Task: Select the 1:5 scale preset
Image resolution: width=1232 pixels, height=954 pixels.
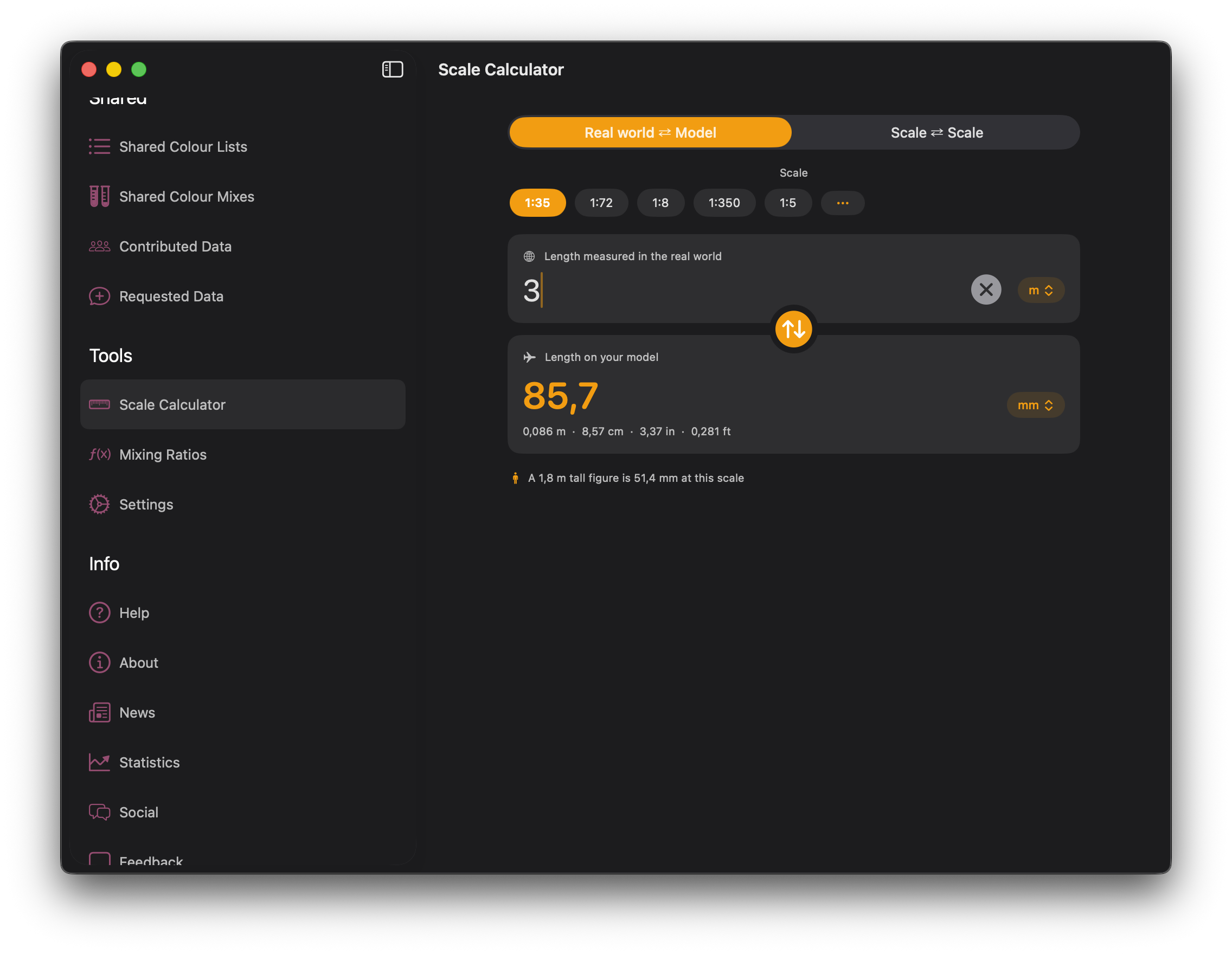Action: pos(787,202)
